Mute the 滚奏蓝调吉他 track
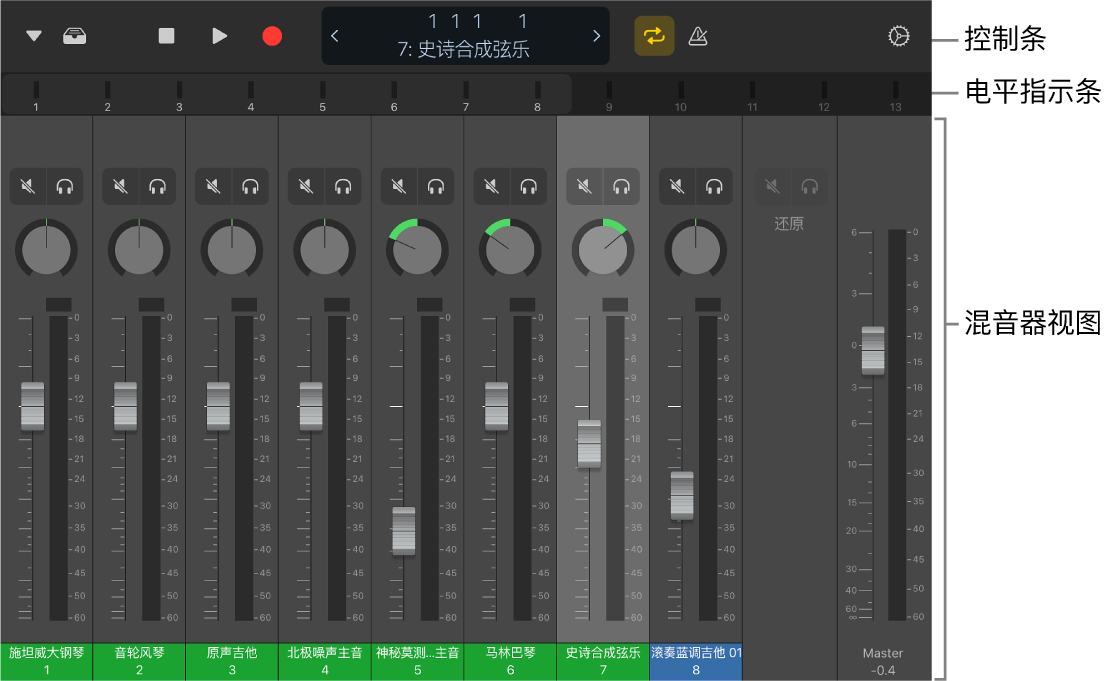 point(676,186)
